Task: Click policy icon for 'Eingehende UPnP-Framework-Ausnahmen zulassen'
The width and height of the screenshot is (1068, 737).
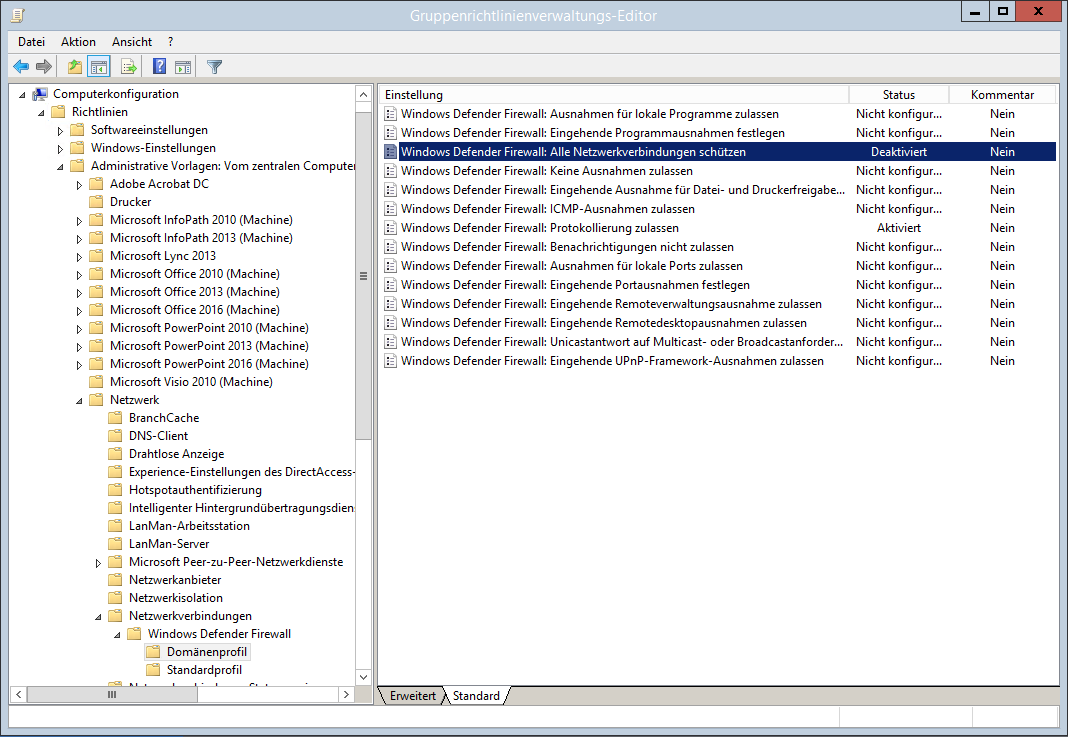Action: point(390,361)
